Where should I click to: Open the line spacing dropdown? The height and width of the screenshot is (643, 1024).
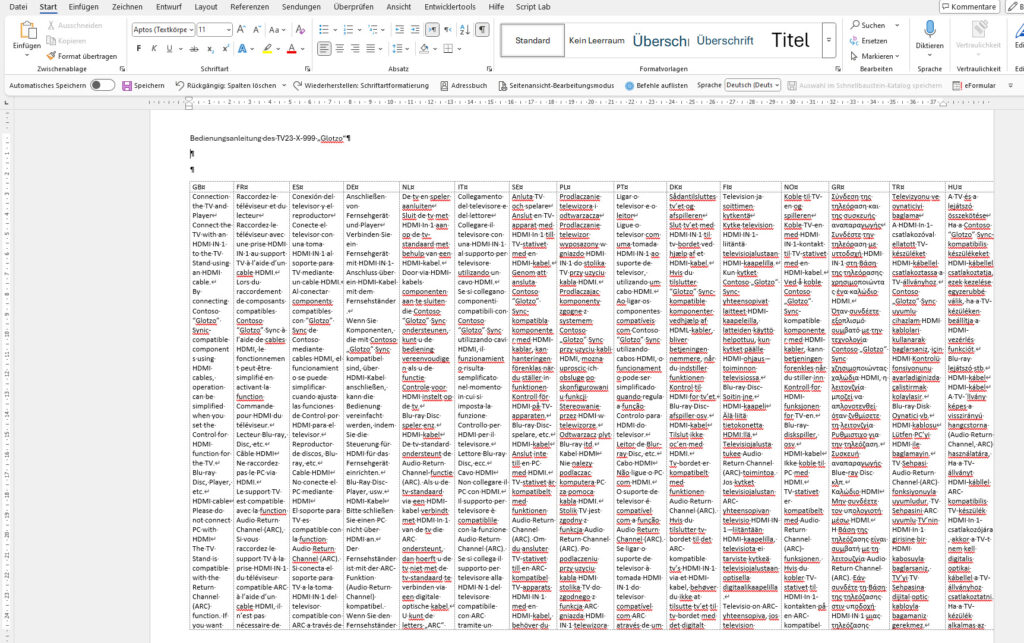(x=399, y=48)
